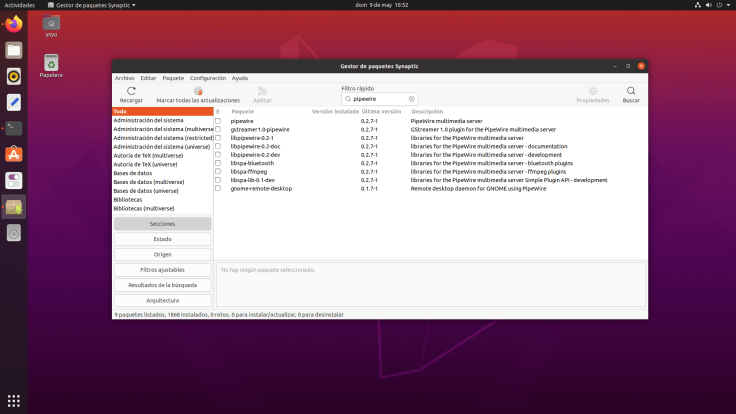Screen dimensions: 736x414
Task: Mark the pipewire package checkbox
Action: 218,120
